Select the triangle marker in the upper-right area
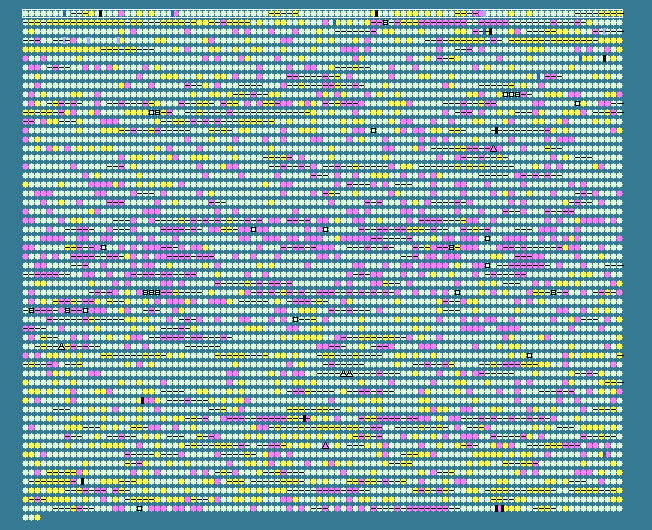Screen dimensions: 652x530 493,148
